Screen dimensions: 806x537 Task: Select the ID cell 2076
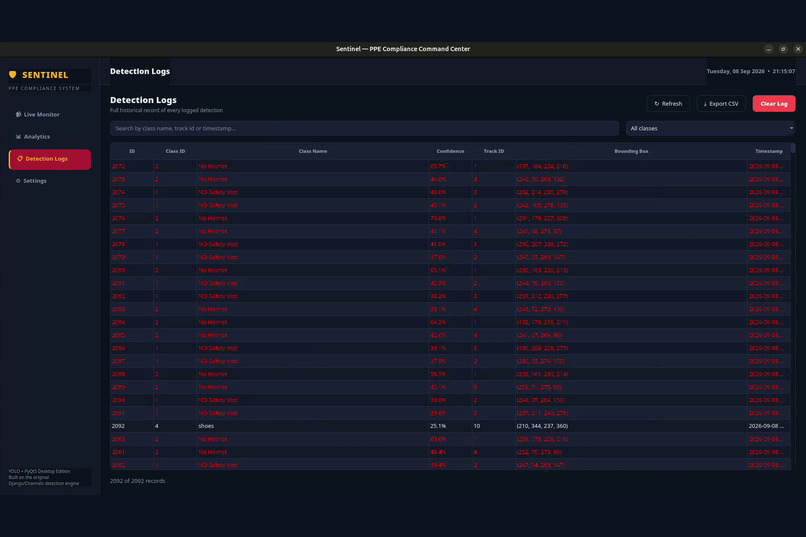tap(132, 218)
